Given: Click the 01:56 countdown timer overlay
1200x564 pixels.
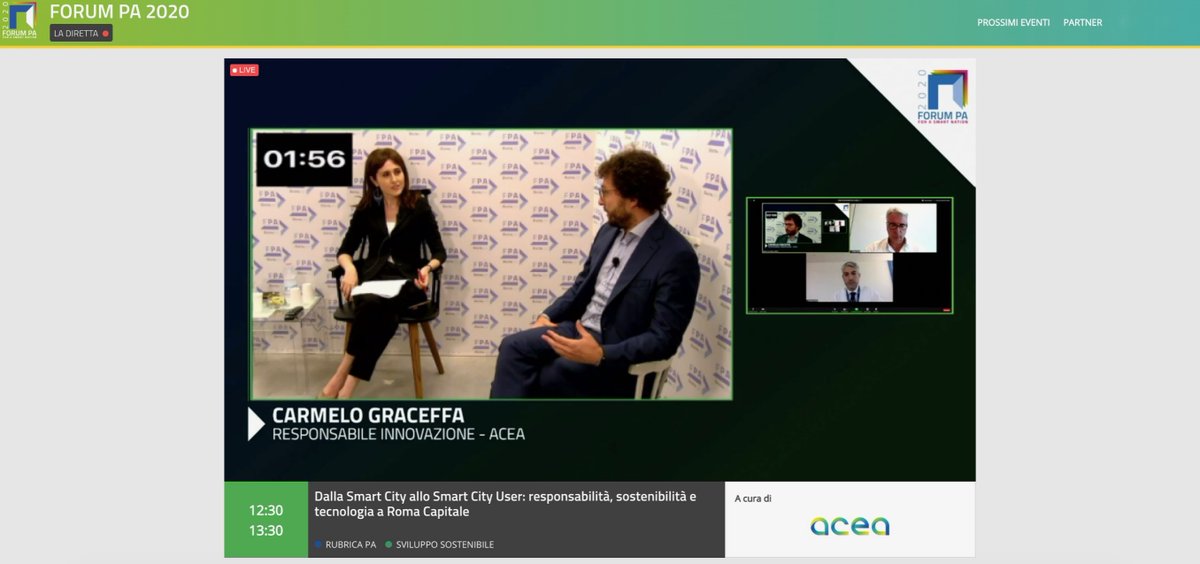Looking at the screenshot, I should point(305,159).
